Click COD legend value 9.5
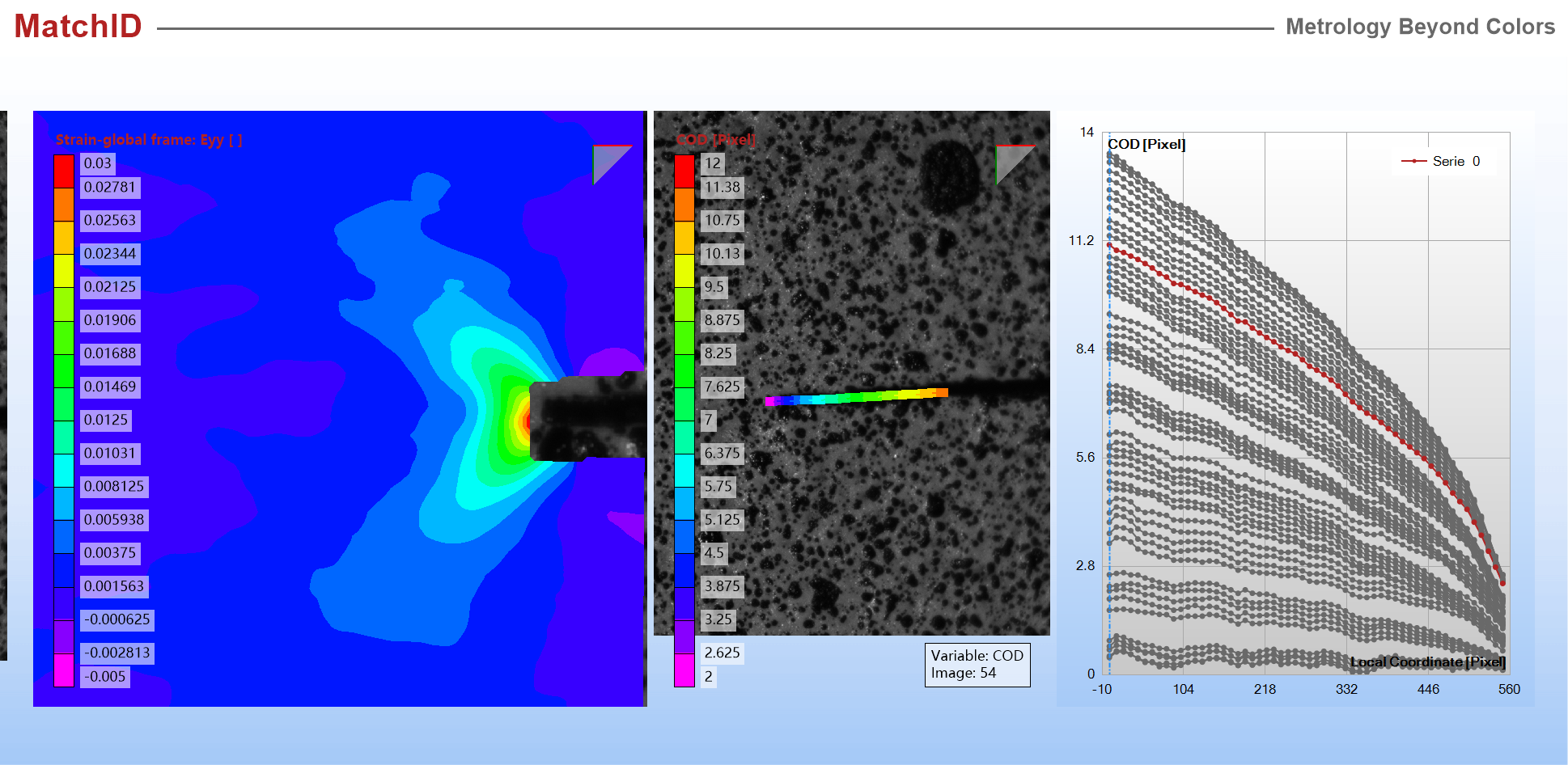 tap(714, 287)
